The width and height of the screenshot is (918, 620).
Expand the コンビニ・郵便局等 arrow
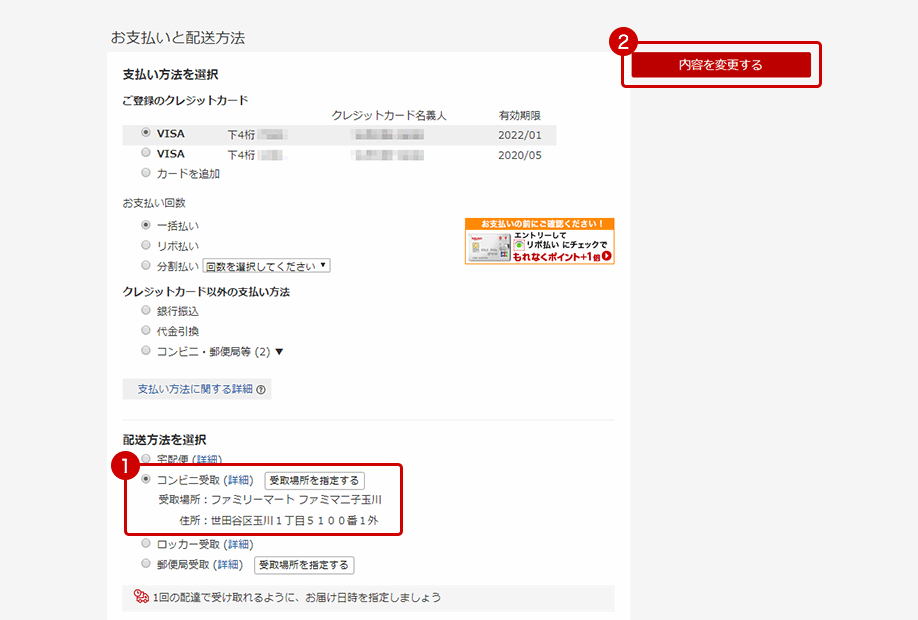coord(279,352)
